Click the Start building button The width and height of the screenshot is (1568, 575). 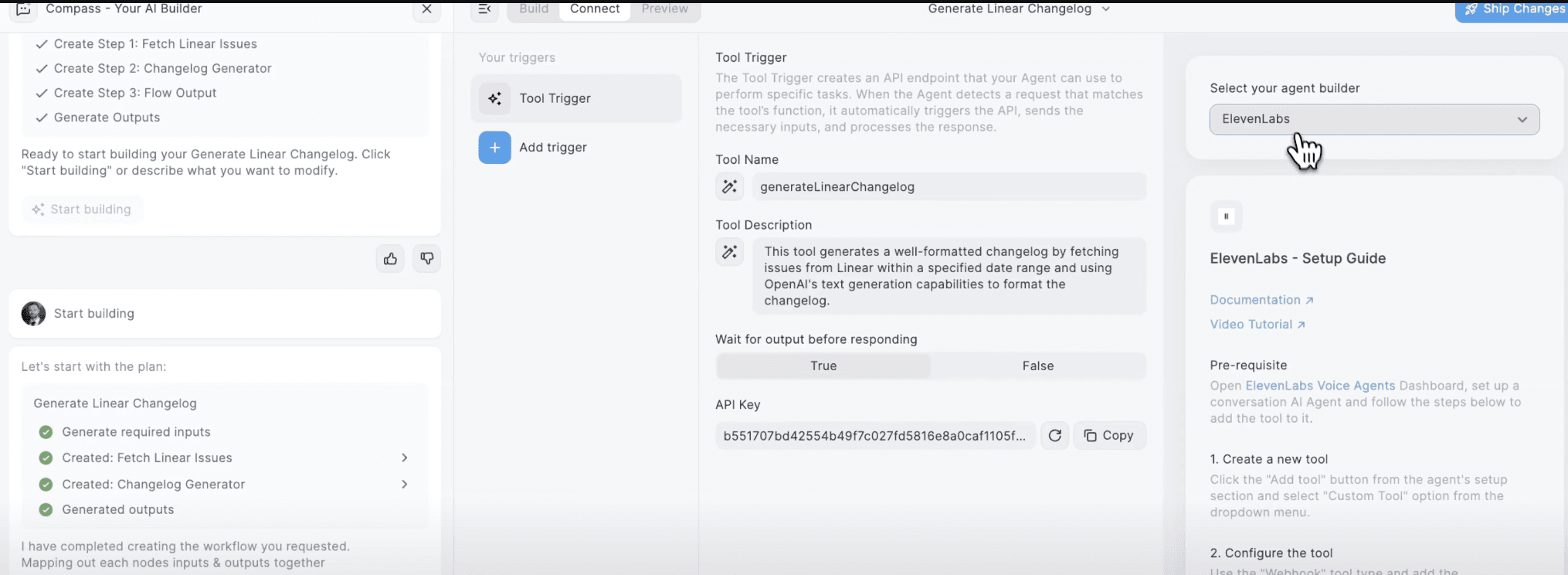click(82, 209)
